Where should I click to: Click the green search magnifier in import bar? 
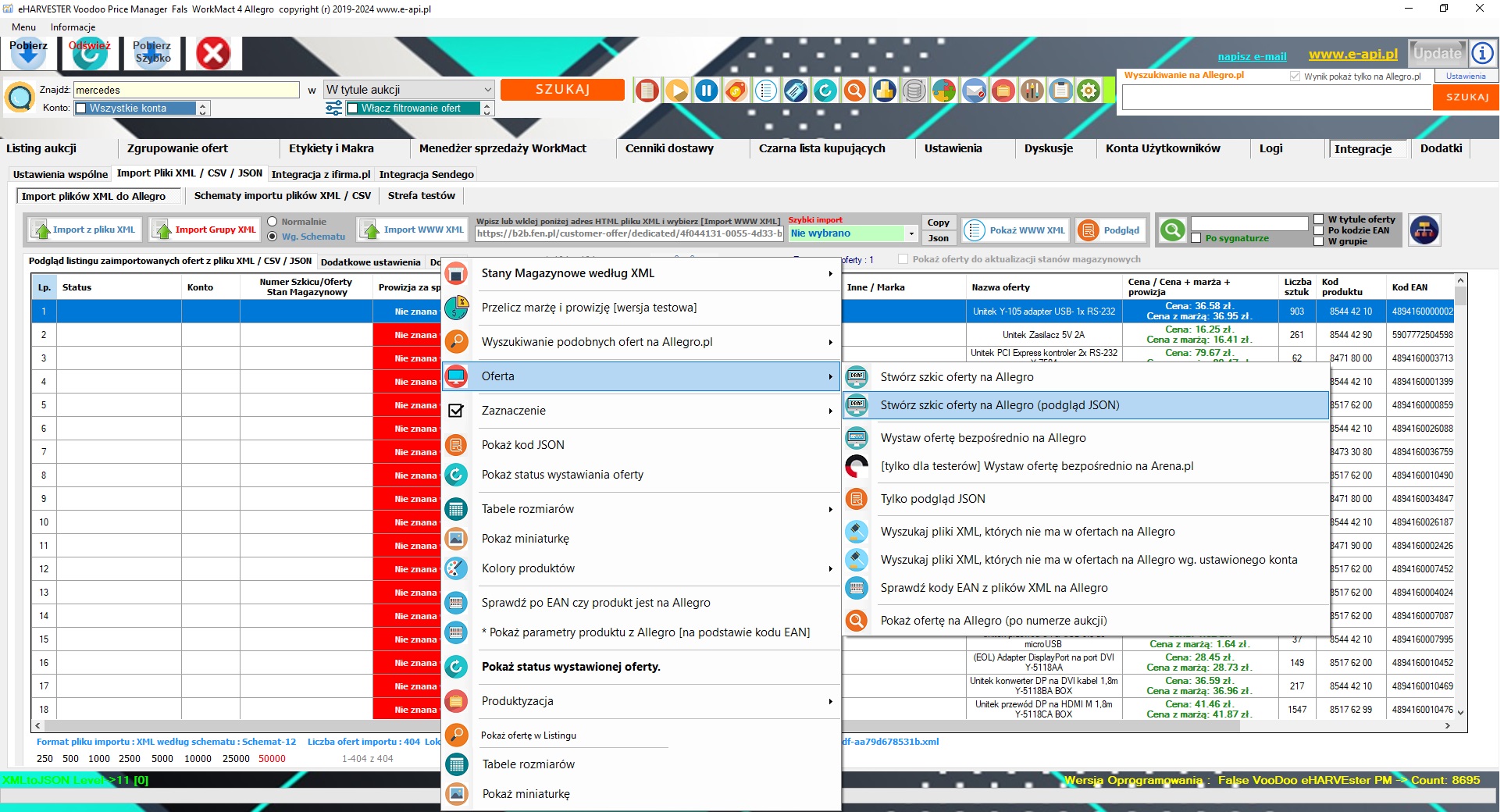coord(1172,230)
